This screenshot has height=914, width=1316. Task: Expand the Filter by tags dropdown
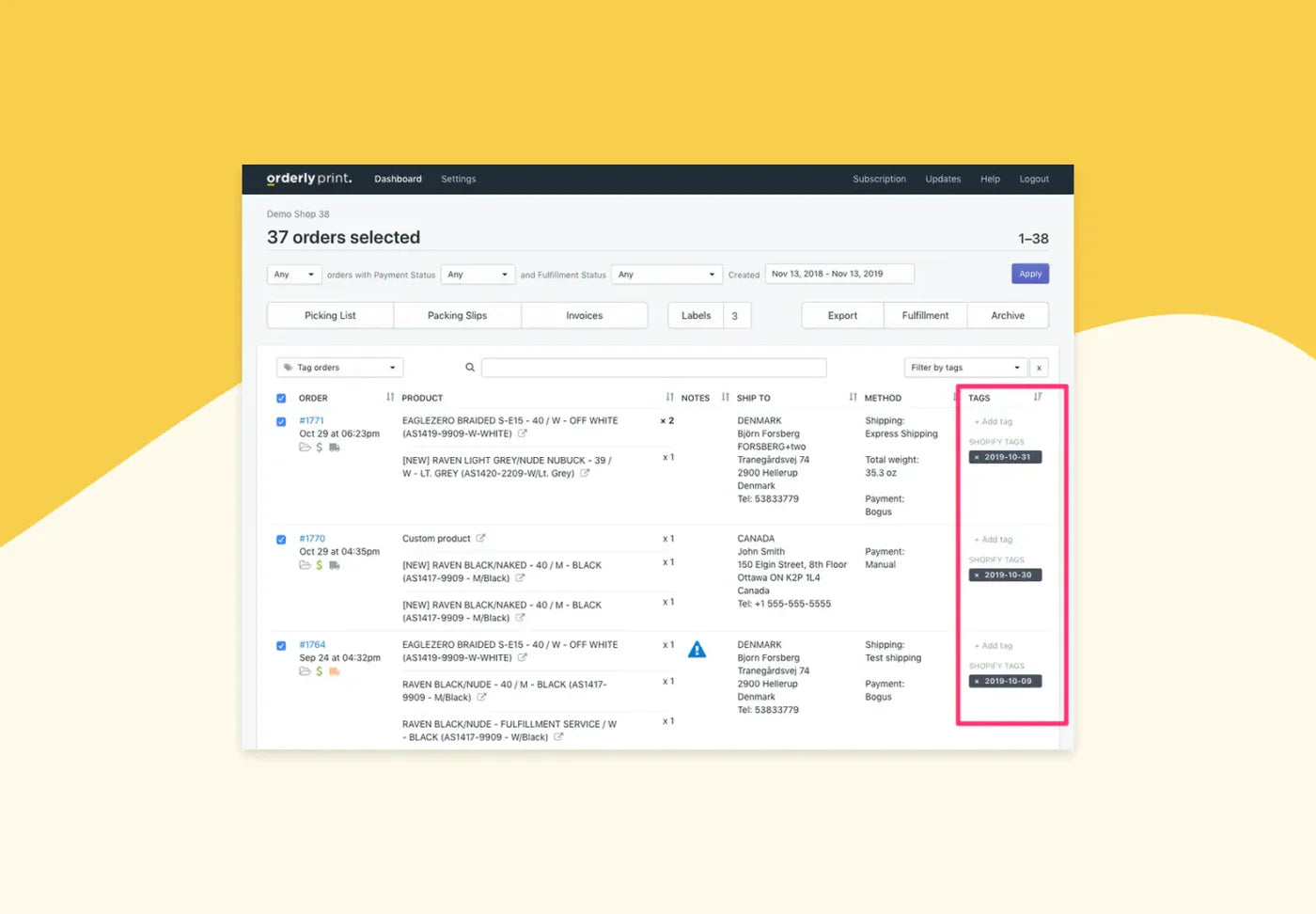click(964, 368)
